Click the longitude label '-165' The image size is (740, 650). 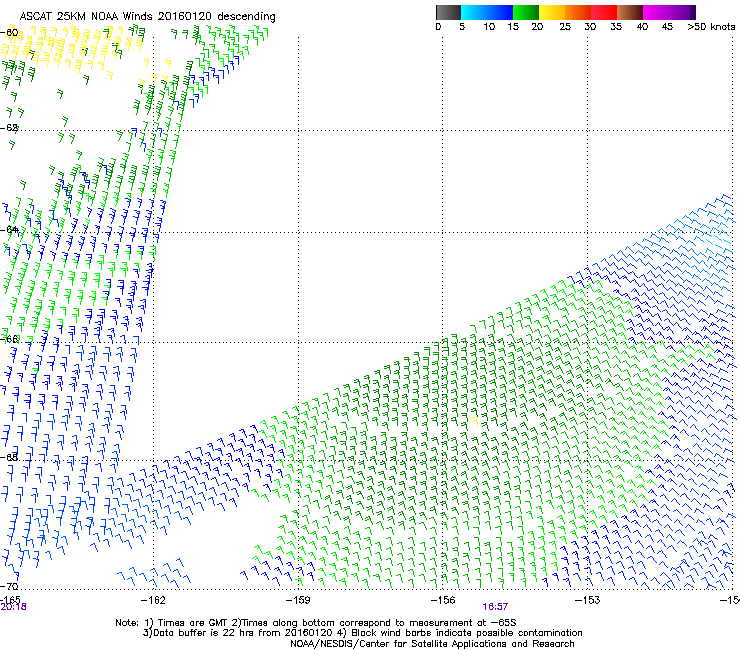tap(10, 600)
